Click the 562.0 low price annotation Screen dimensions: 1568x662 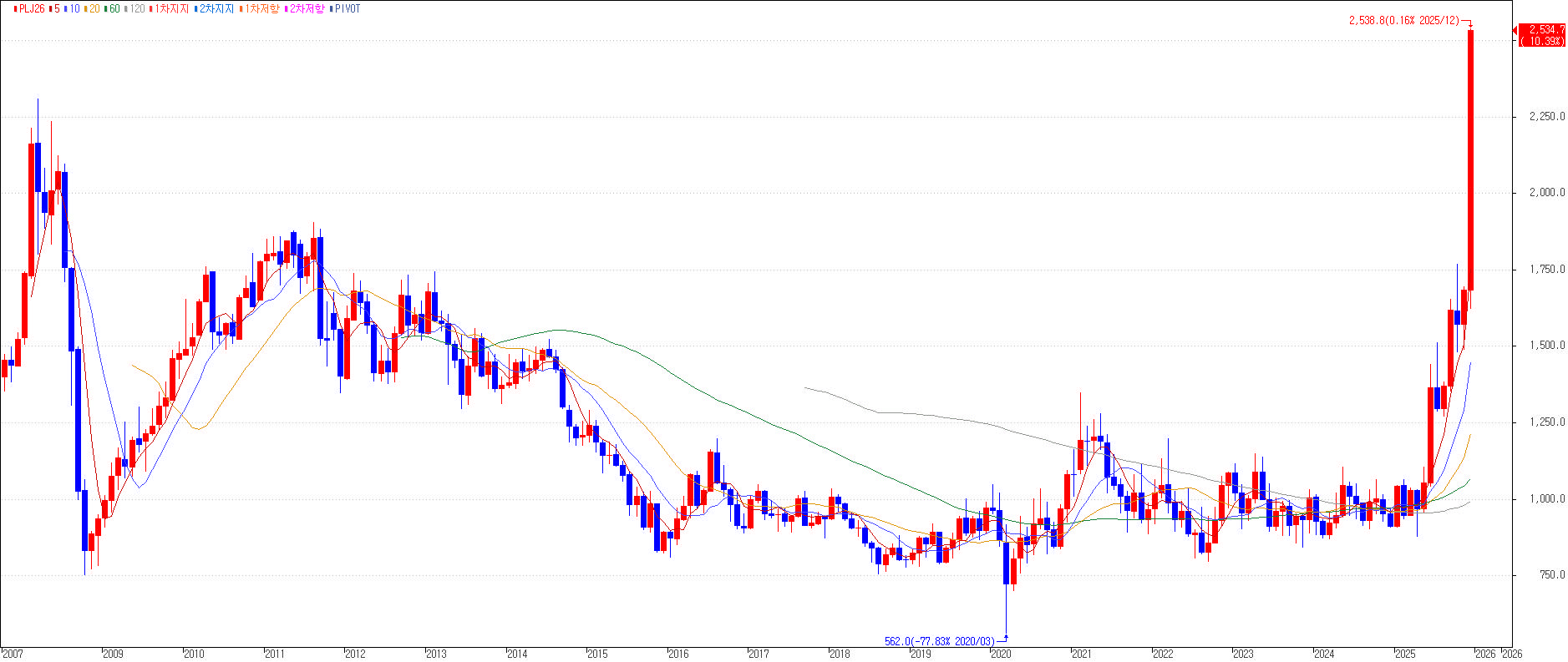[940, 642]
